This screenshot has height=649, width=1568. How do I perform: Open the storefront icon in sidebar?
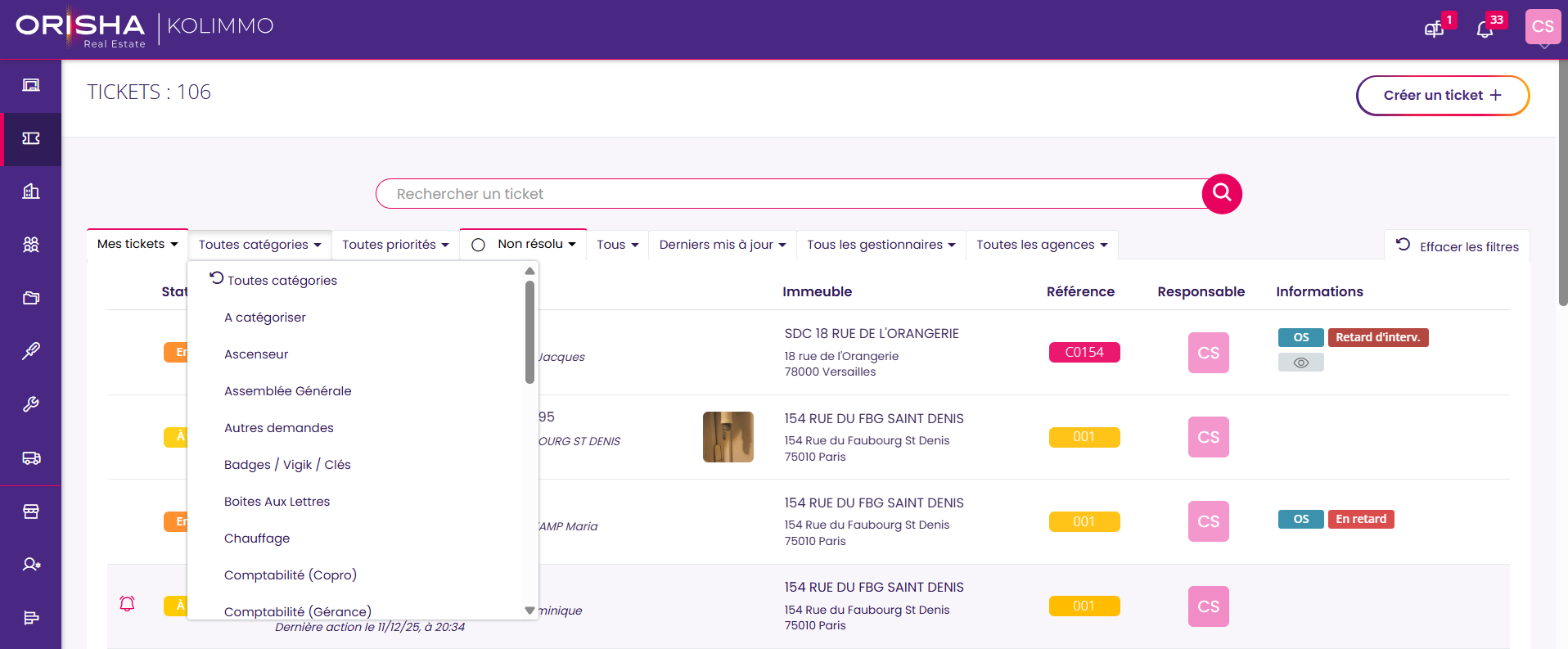[31, 512]
